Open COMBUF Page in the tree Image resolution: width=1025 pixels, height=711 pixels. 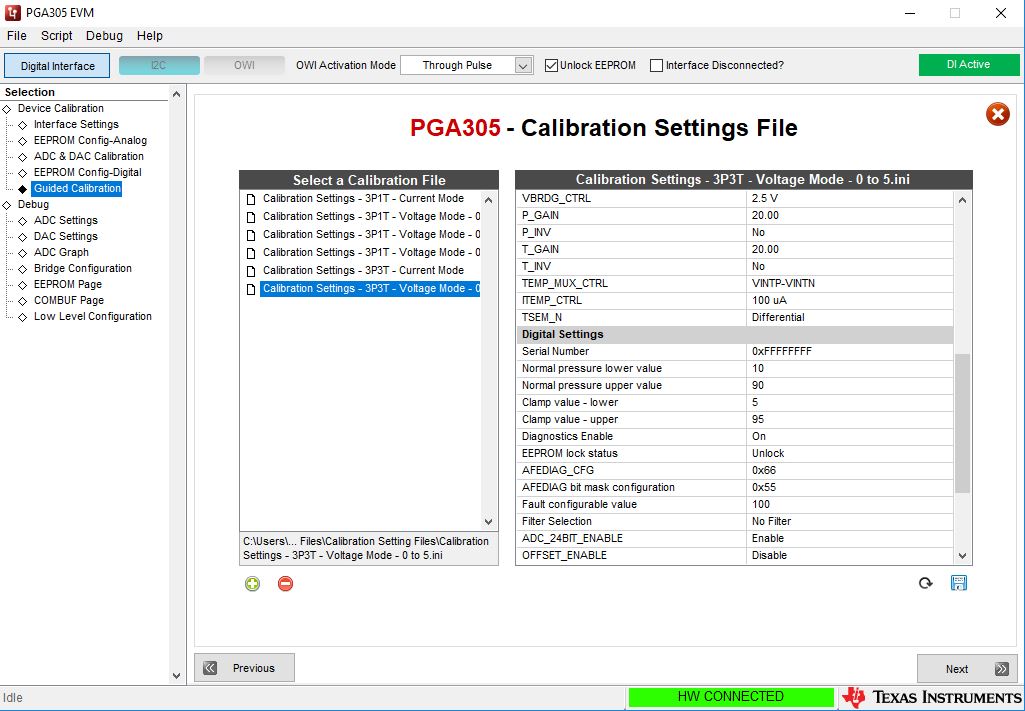point(69,301)
